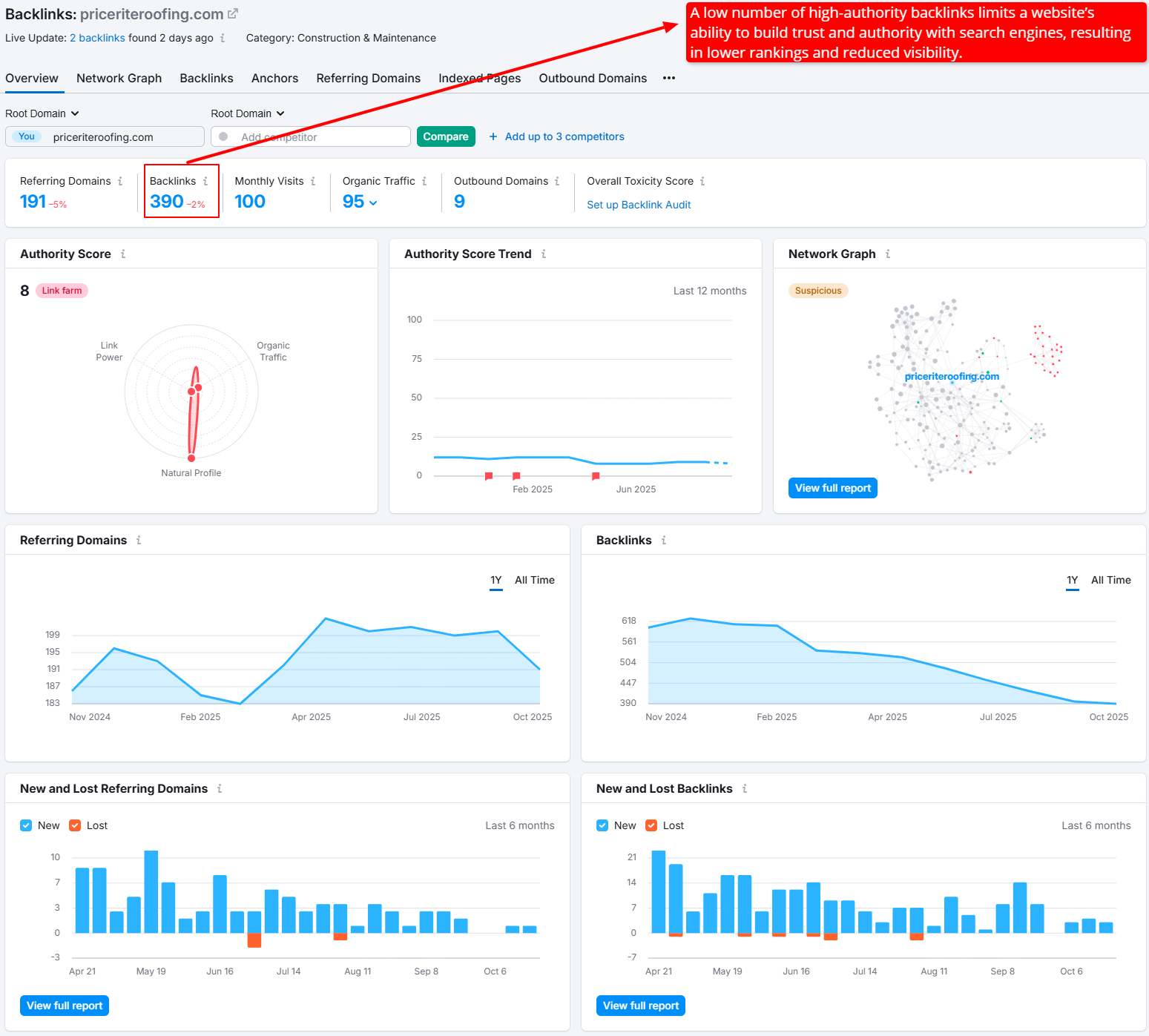Image resolution: width=1149 pixels, height=1036 pixels.
Task: Click Set up Backlink Audit link
Action: 639,205
